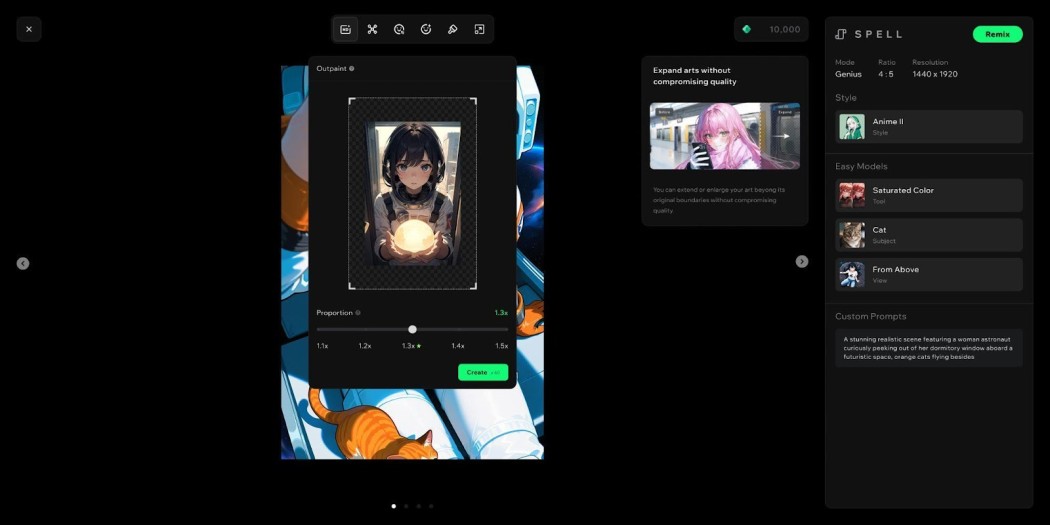Click the Saturated Color thumbnail
The height and width of the screenshot is (525, 1050).
(x=852, y=196)
